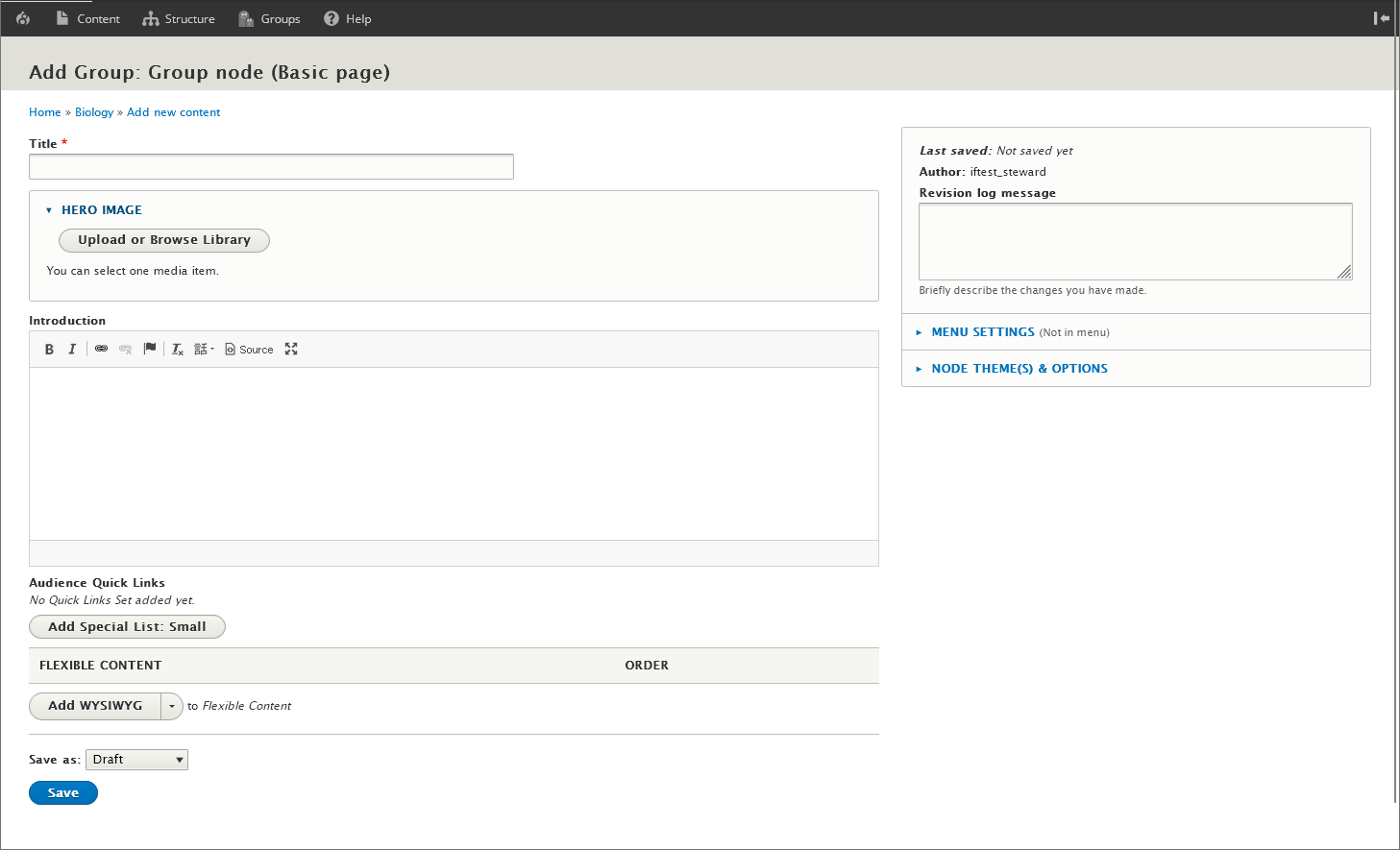Open the Groups menu
This screenshot has height=850, width=1400.
tap(269, 18)
